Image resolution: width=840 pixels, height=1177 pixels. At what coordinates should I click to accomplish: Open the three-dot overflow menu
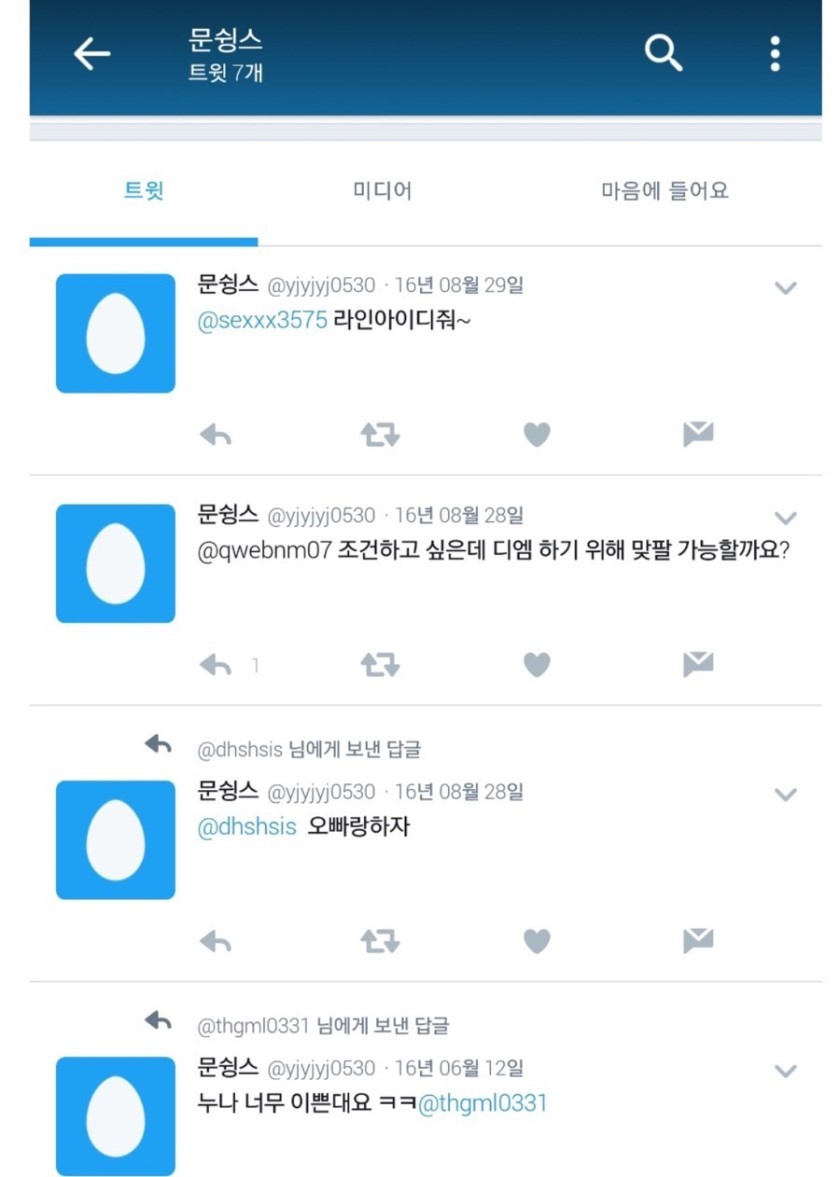[775, 53]
